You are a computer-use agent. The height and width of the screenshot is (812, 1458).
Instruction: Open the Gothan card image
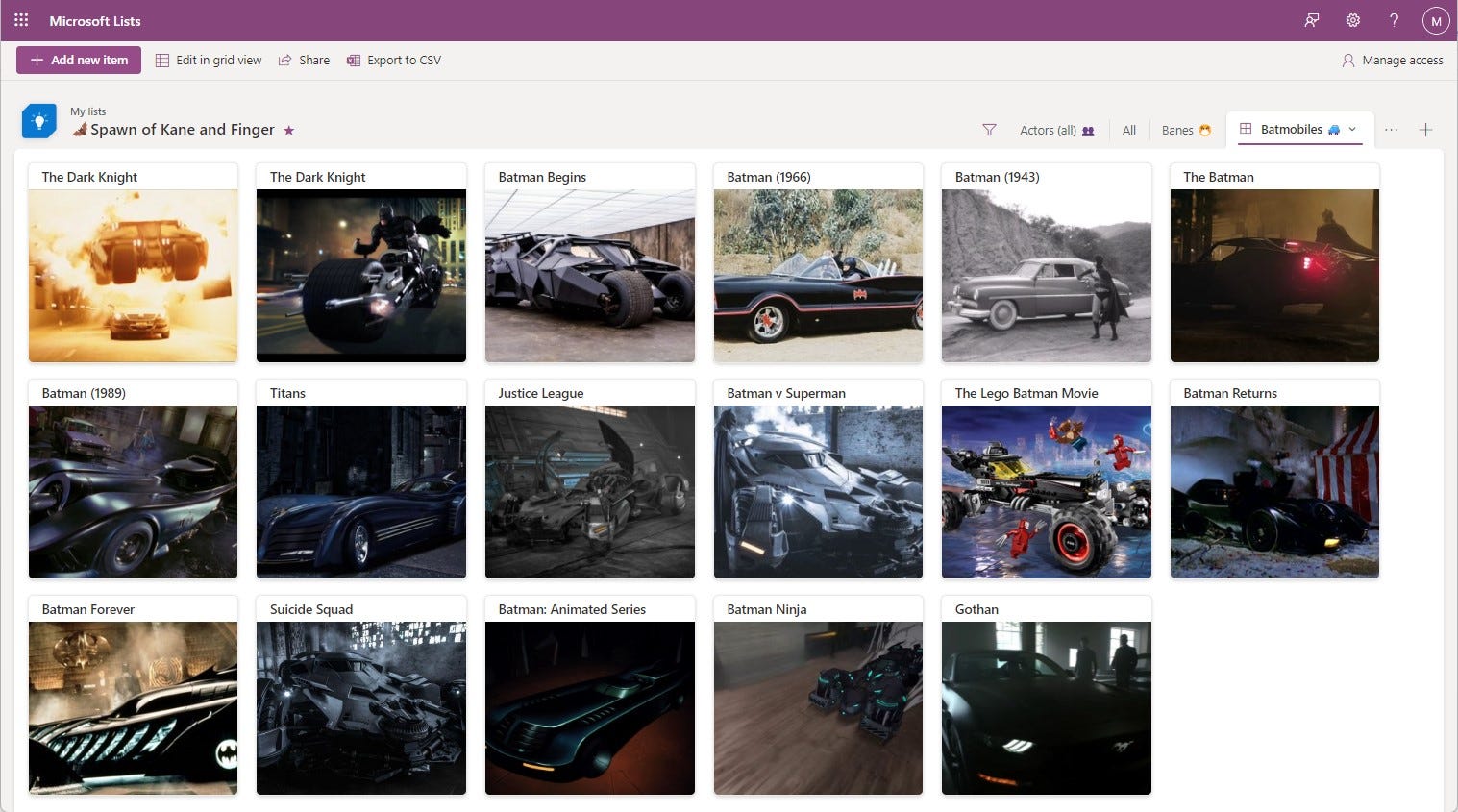coord(1047,708)
